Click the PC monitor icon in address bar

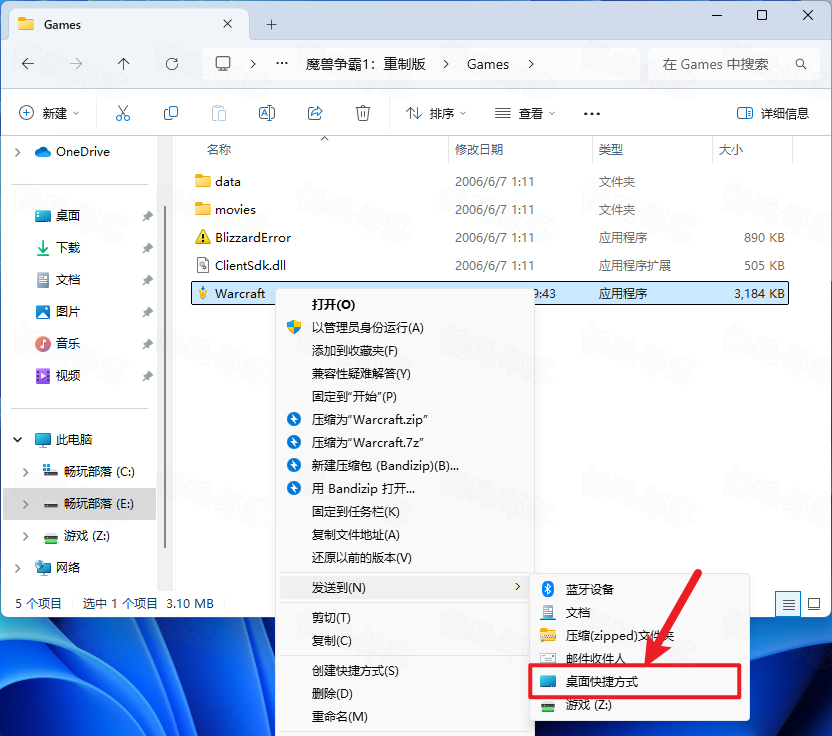pyautogui.click(x=223, y=64)
